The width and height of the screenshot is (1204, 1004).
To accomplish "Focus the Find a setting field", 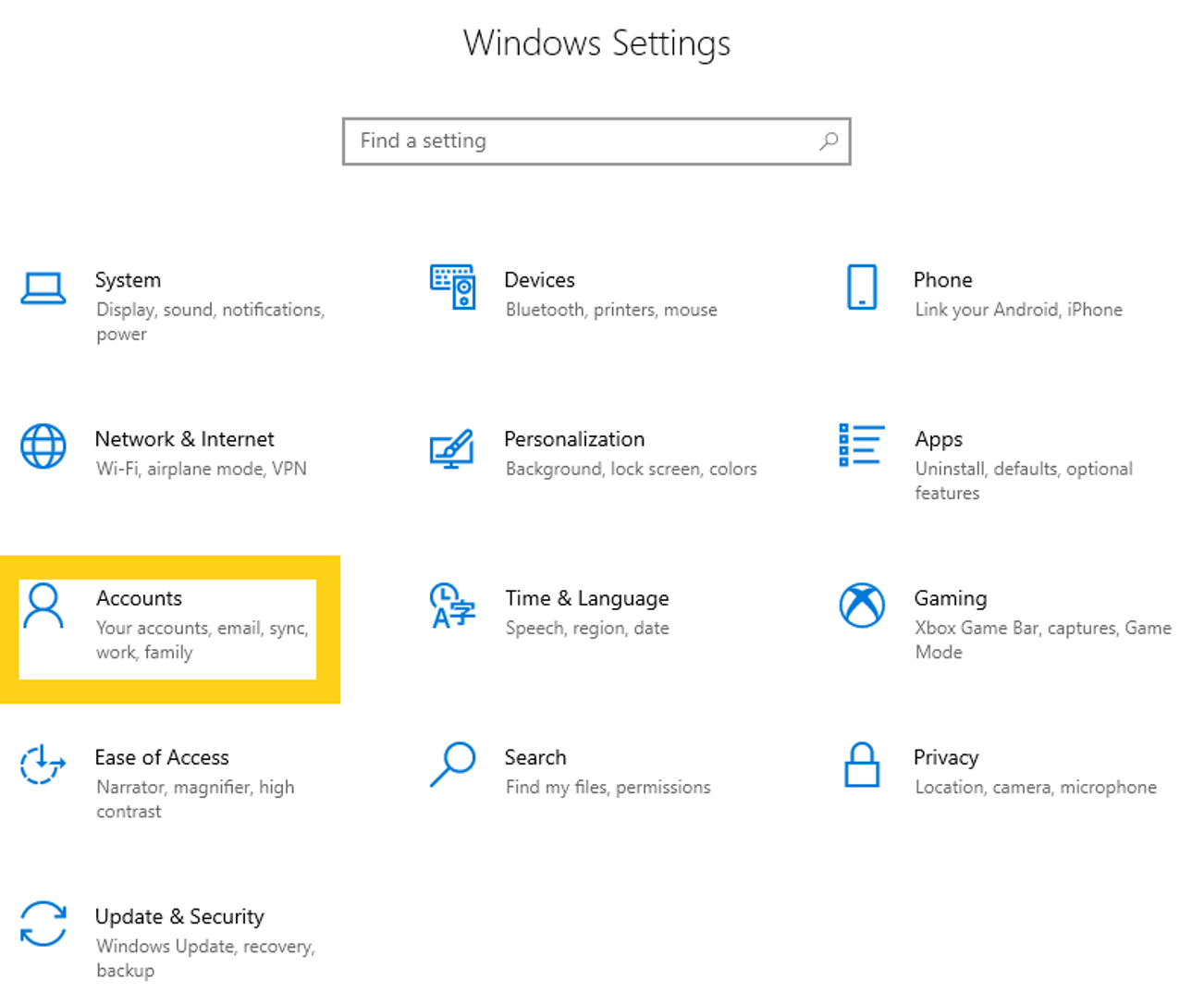I will click(596, 141).
